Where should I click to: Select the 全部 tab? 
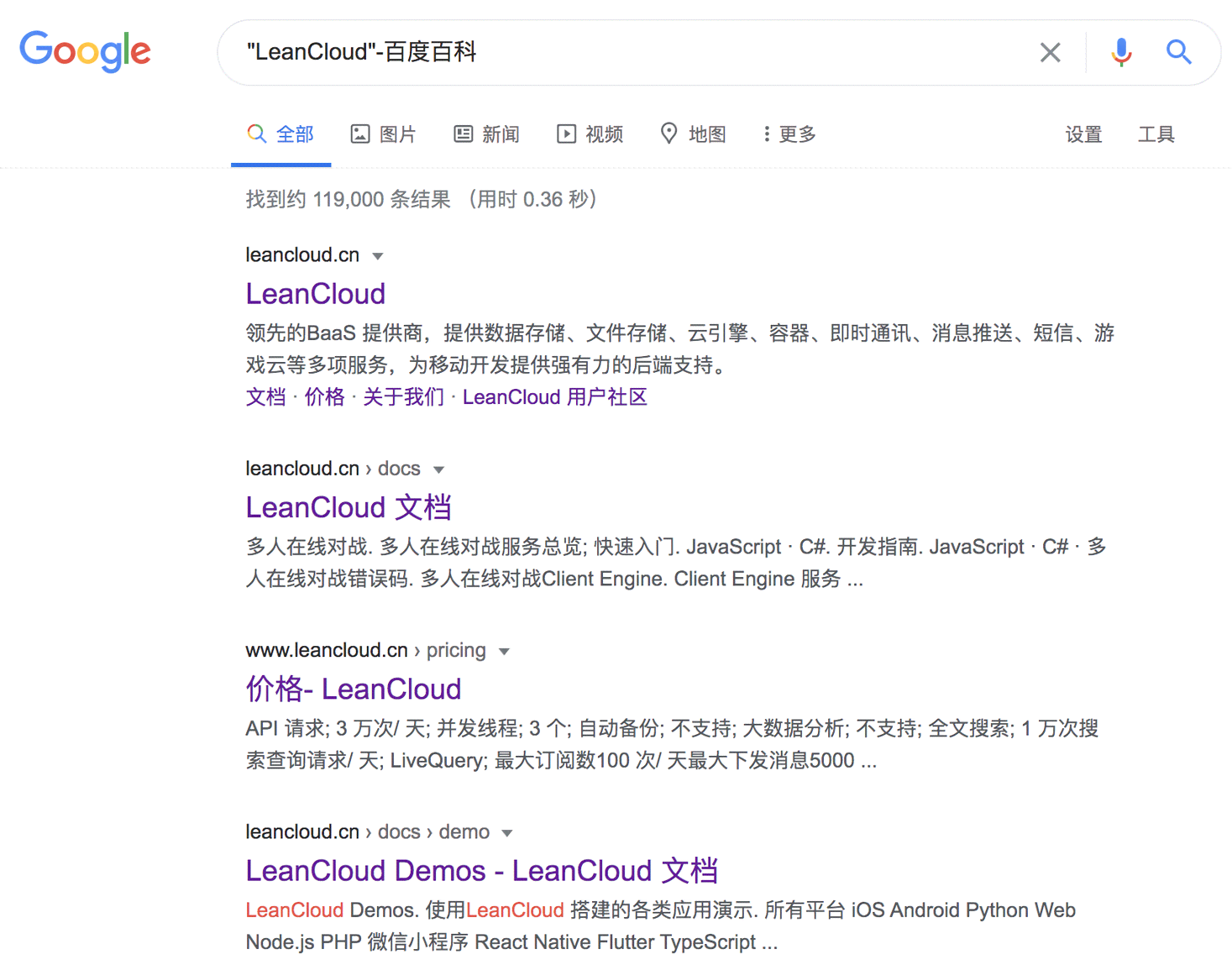280,134
